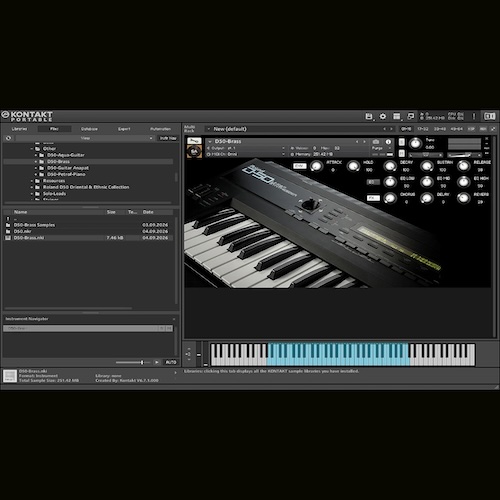
Task: Go to previous multi preset arrow
Action: (384, 129)
